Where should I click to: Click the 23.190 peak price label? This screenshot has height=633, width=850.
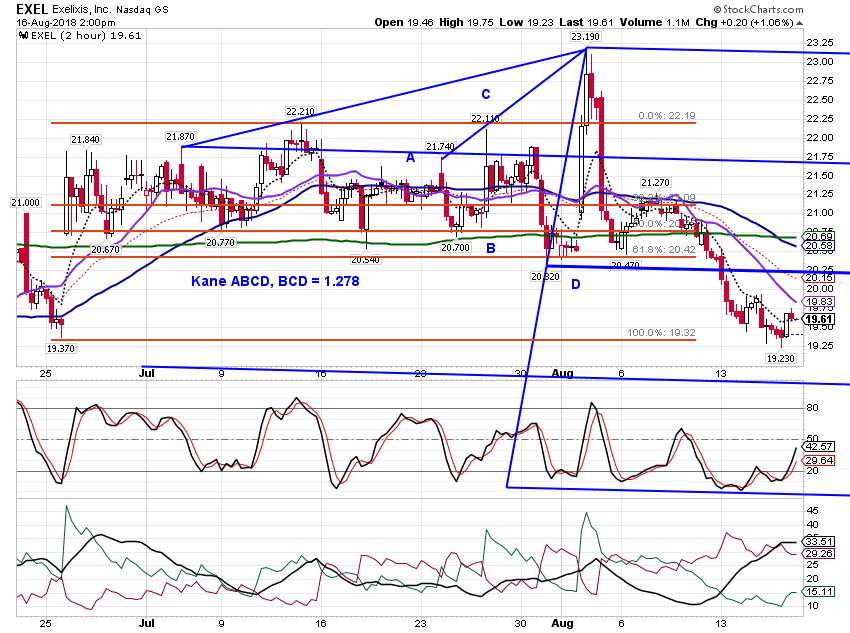click(x=585, y=37)
